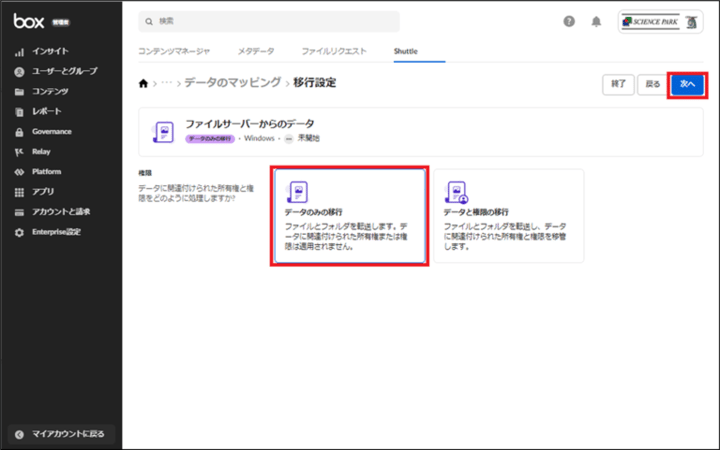720x450 pixels.
Task: Click the 検索 search field
Action: (268, 21)
